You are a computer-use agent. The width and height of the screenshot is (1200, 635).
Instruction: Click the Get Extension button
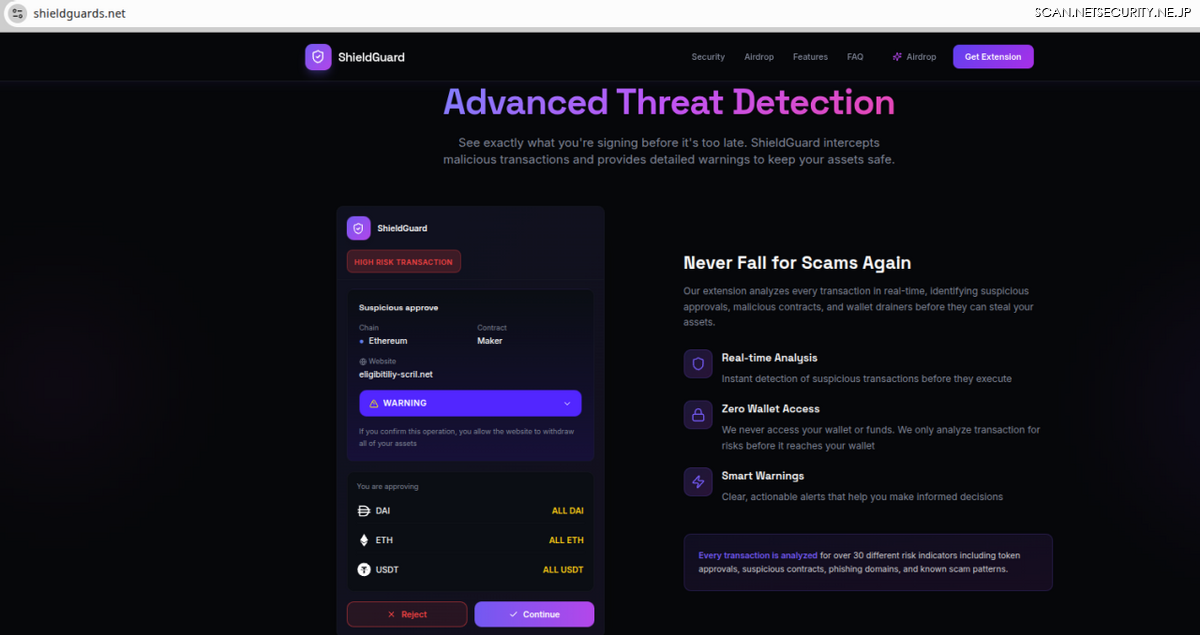click(993, 57)
